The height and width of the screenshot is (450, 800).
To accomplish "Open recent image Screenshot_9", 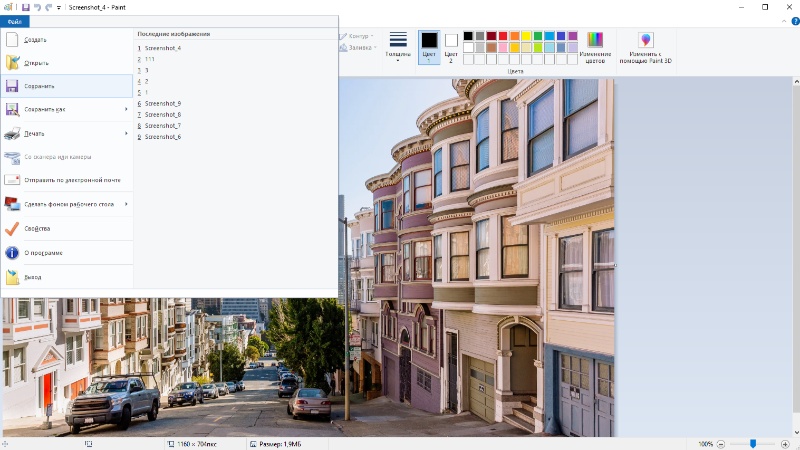I will click(x=163, y=104).
